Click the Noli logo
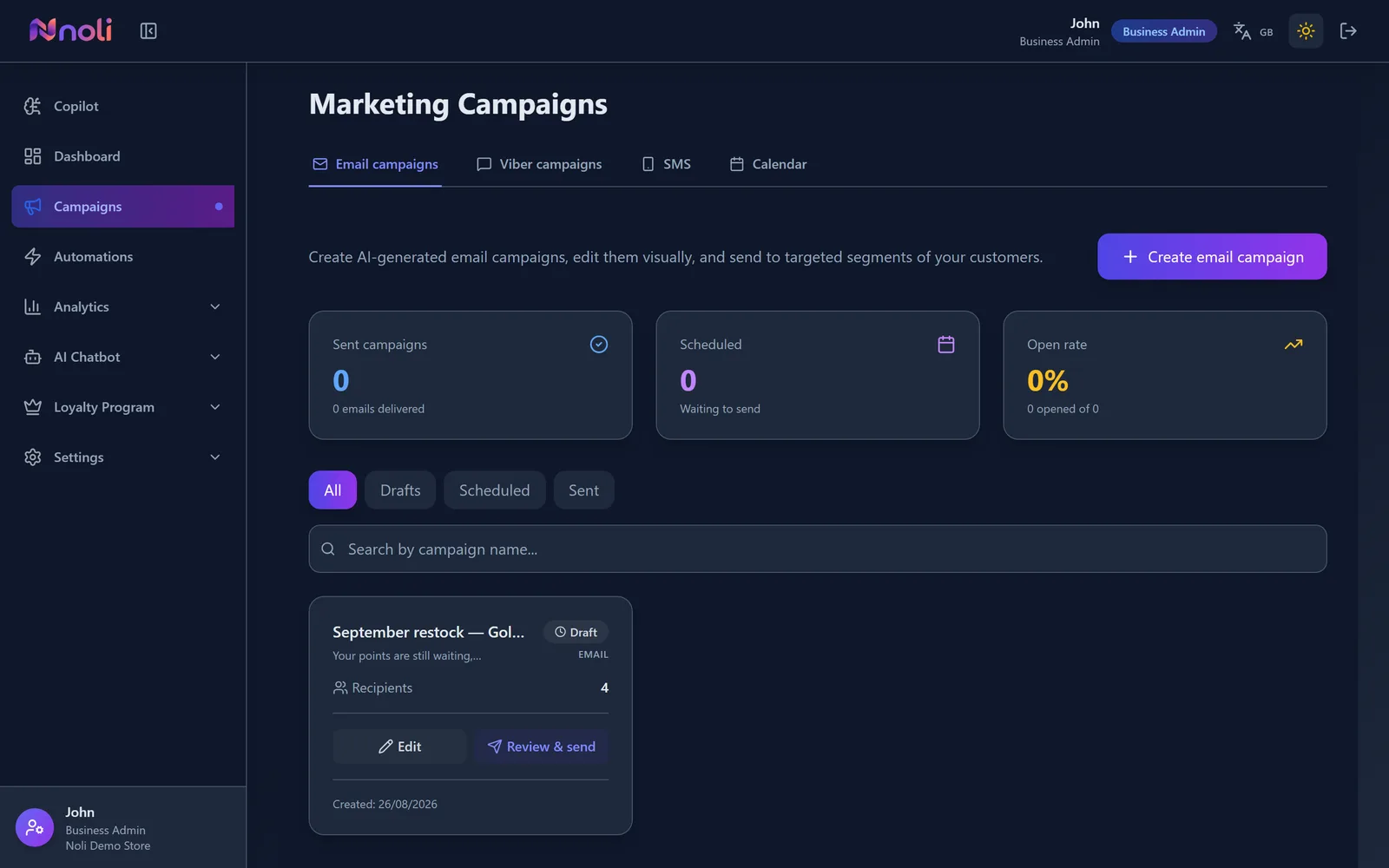The image size is (1389, 868). point(70,30)
